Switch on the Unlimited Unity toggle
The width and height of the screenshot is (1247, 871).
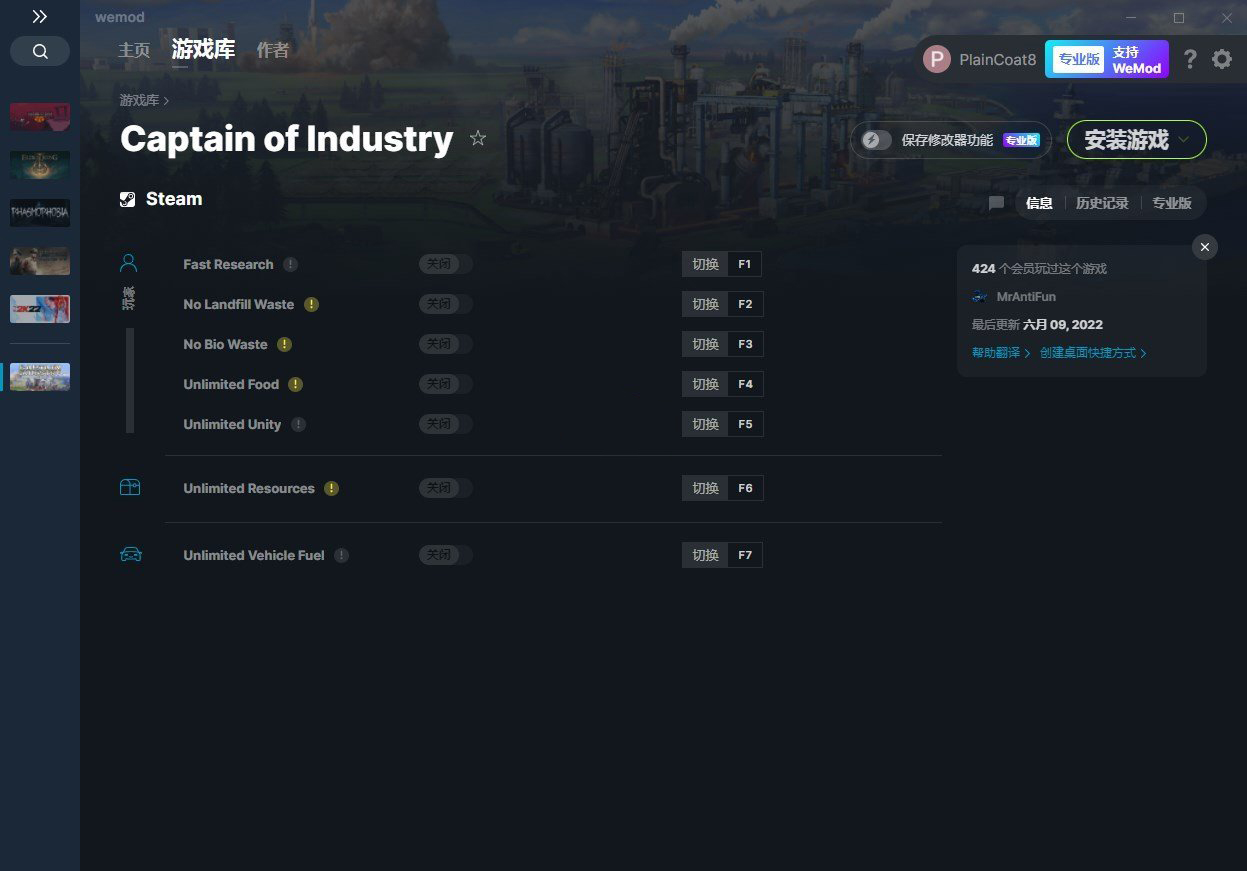pyautogui.click(x=445, y=424)
